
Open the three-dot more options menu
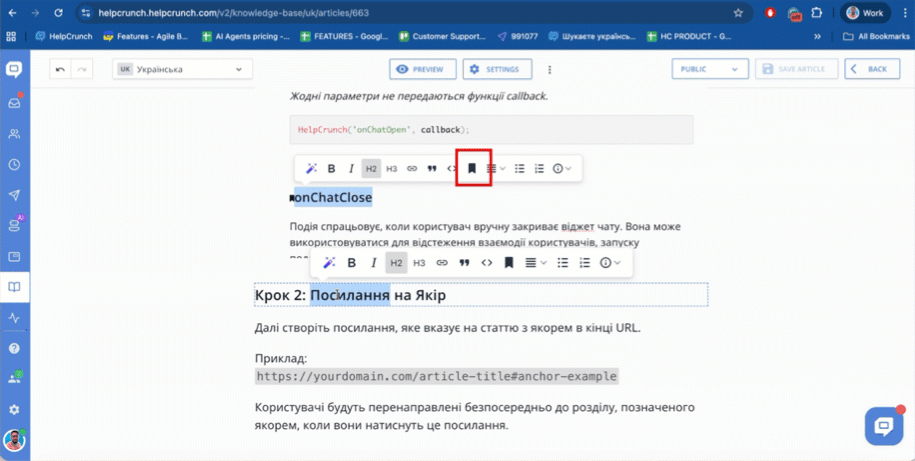click(x=549, y=70)
